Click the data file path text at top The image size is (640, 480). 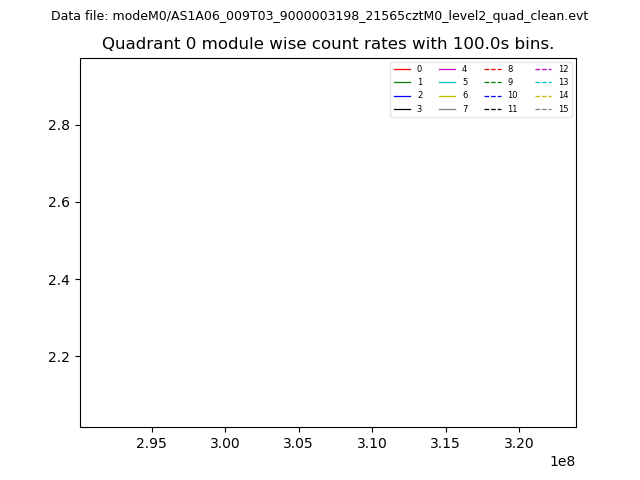click(320, 16)
